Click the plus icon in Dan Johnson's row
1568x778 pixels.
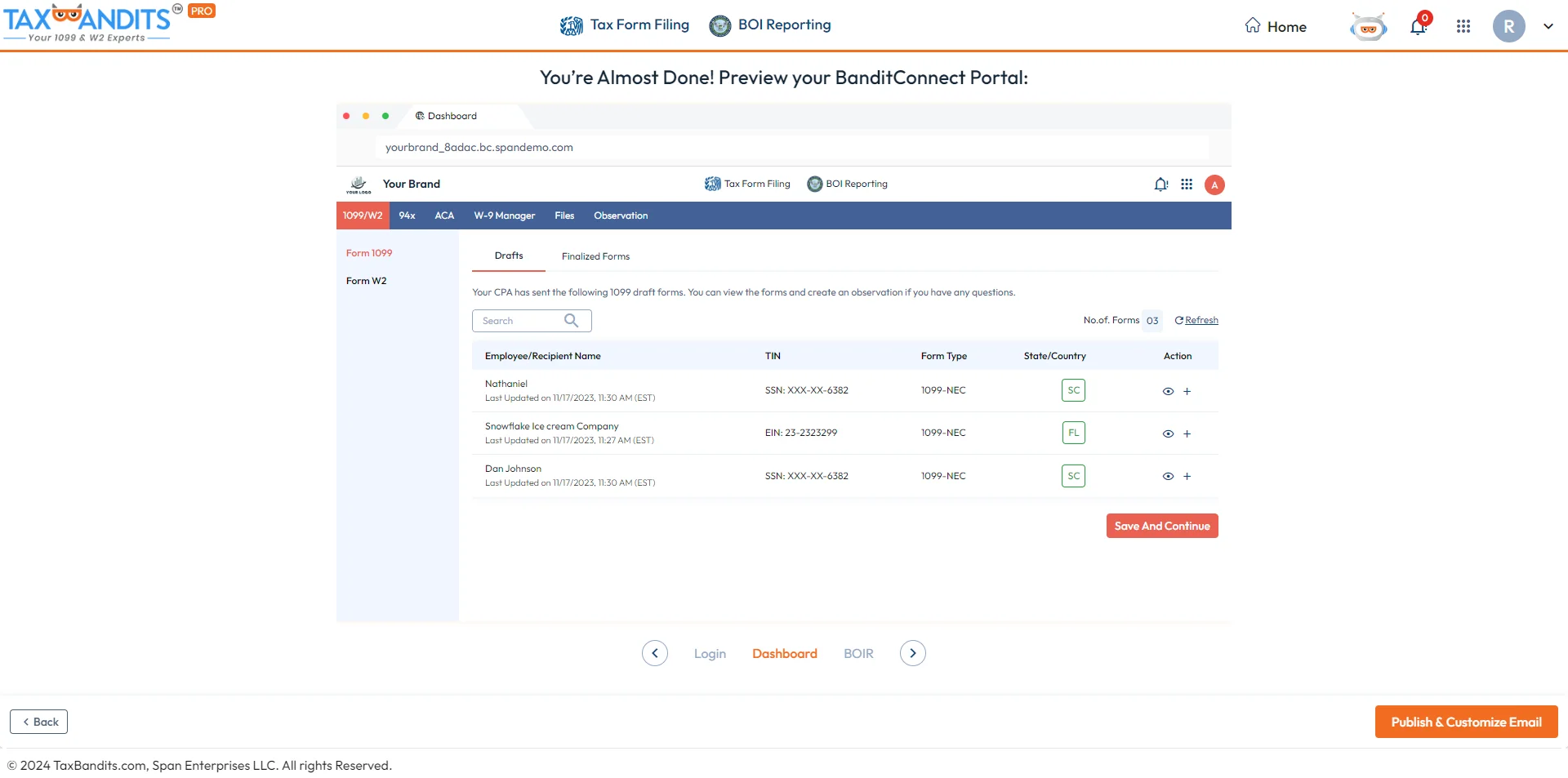(1187, 476)
